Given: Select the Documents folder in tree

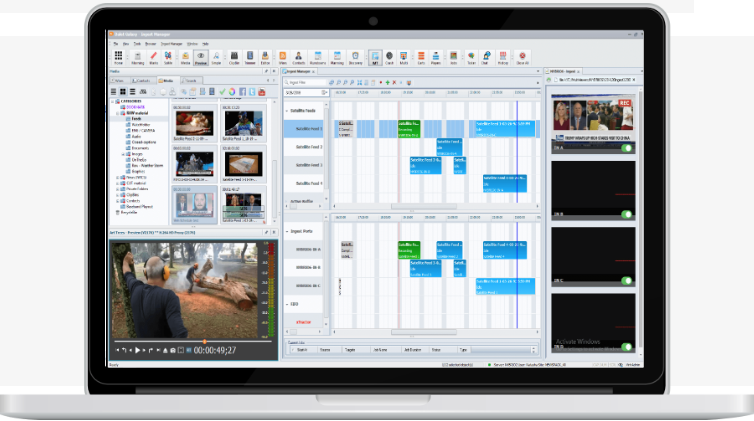Looking at the screenshot, I should click(140, 148).
